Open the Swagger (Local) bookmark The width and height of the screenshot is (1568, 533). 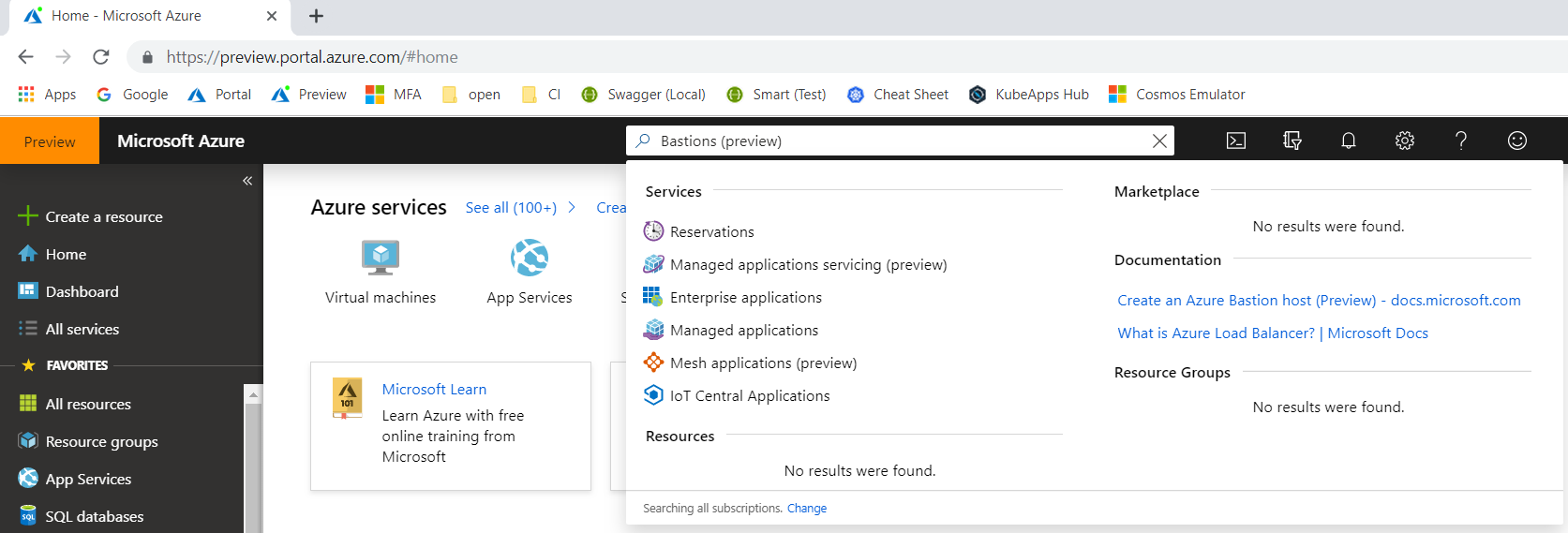click(643, 94)
